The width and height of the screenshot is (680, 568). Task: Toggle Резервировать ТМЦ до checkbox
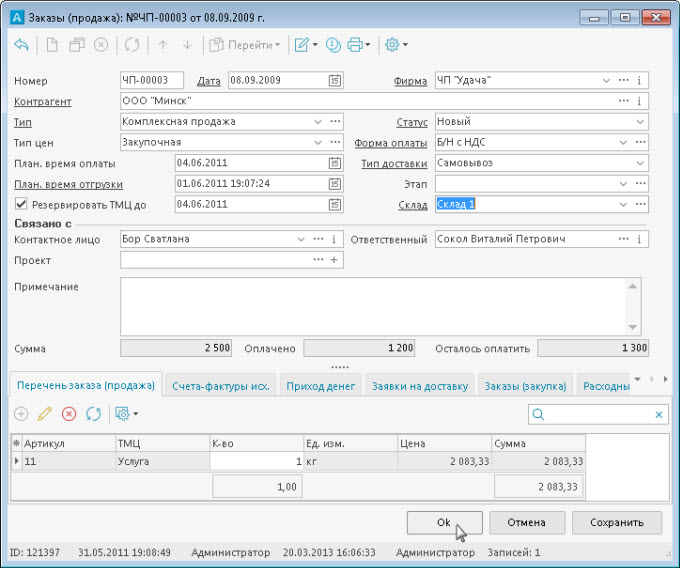tap(22, 204)
